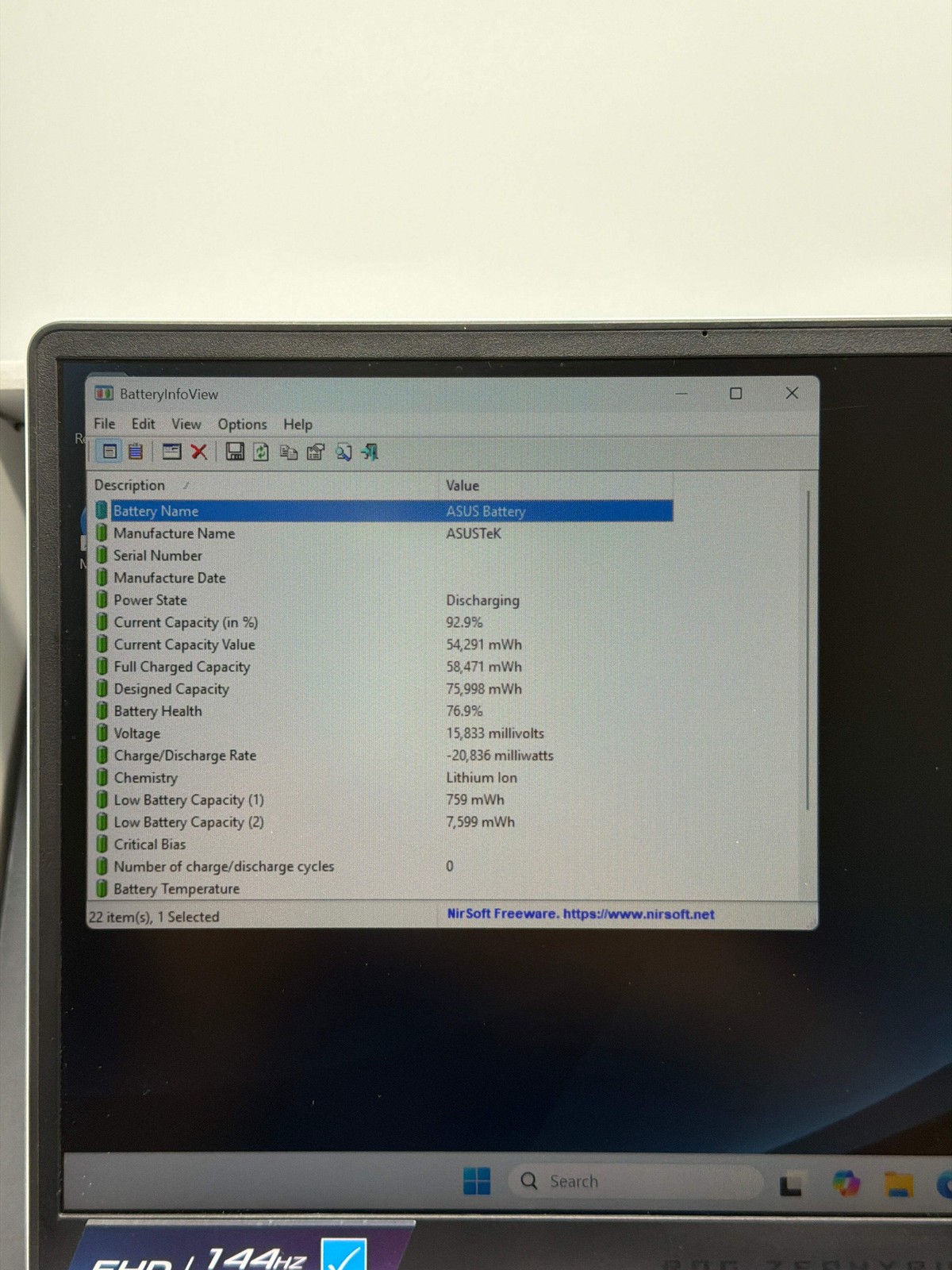Click the 76.9% battery health value
This screenshot has width=952, height=1270.
[464, 710]
